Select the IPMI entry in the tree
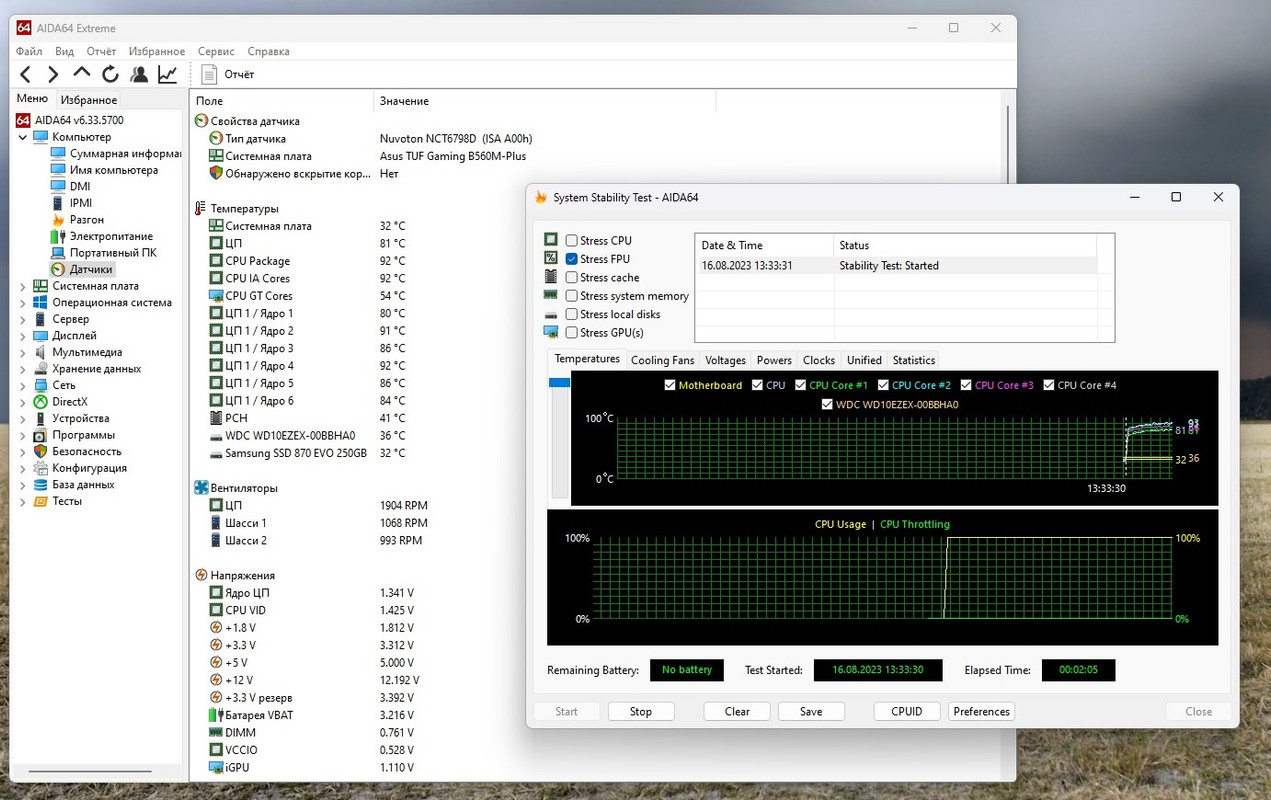 pyautogui.click(x=81, y=203)
